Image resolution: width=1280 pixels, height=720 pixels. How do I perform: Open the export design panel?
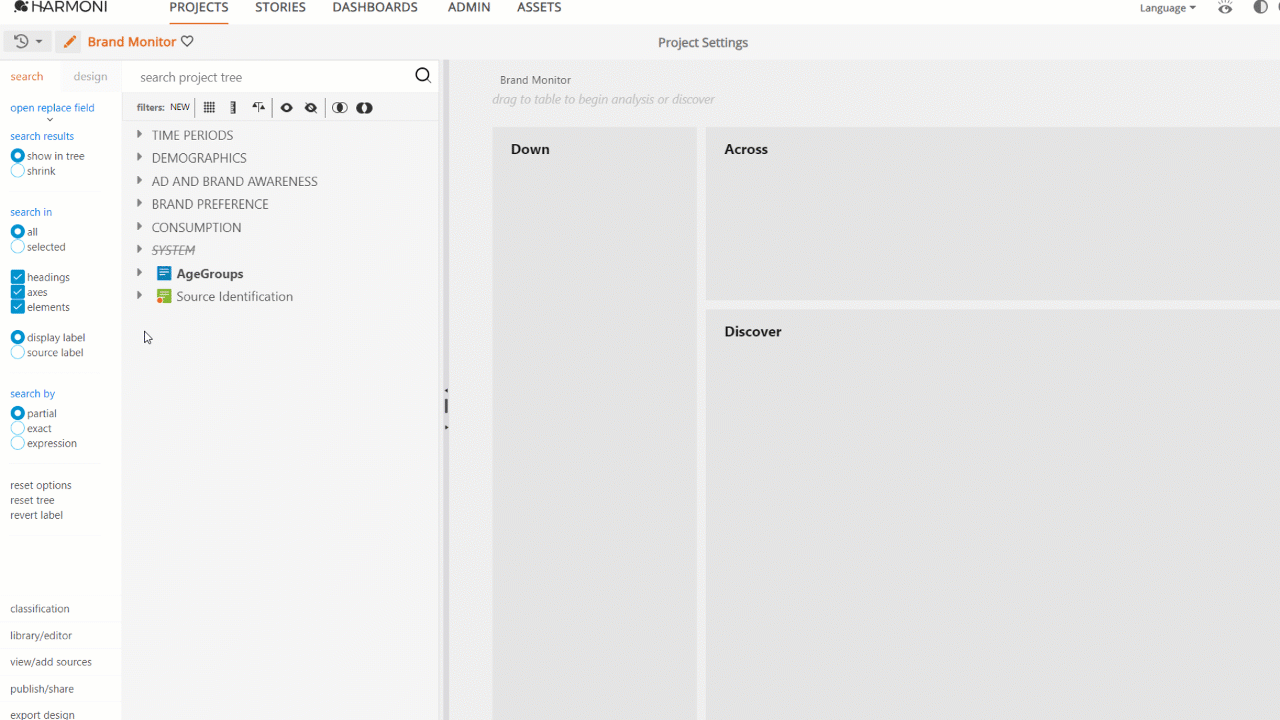pos(42,714)
